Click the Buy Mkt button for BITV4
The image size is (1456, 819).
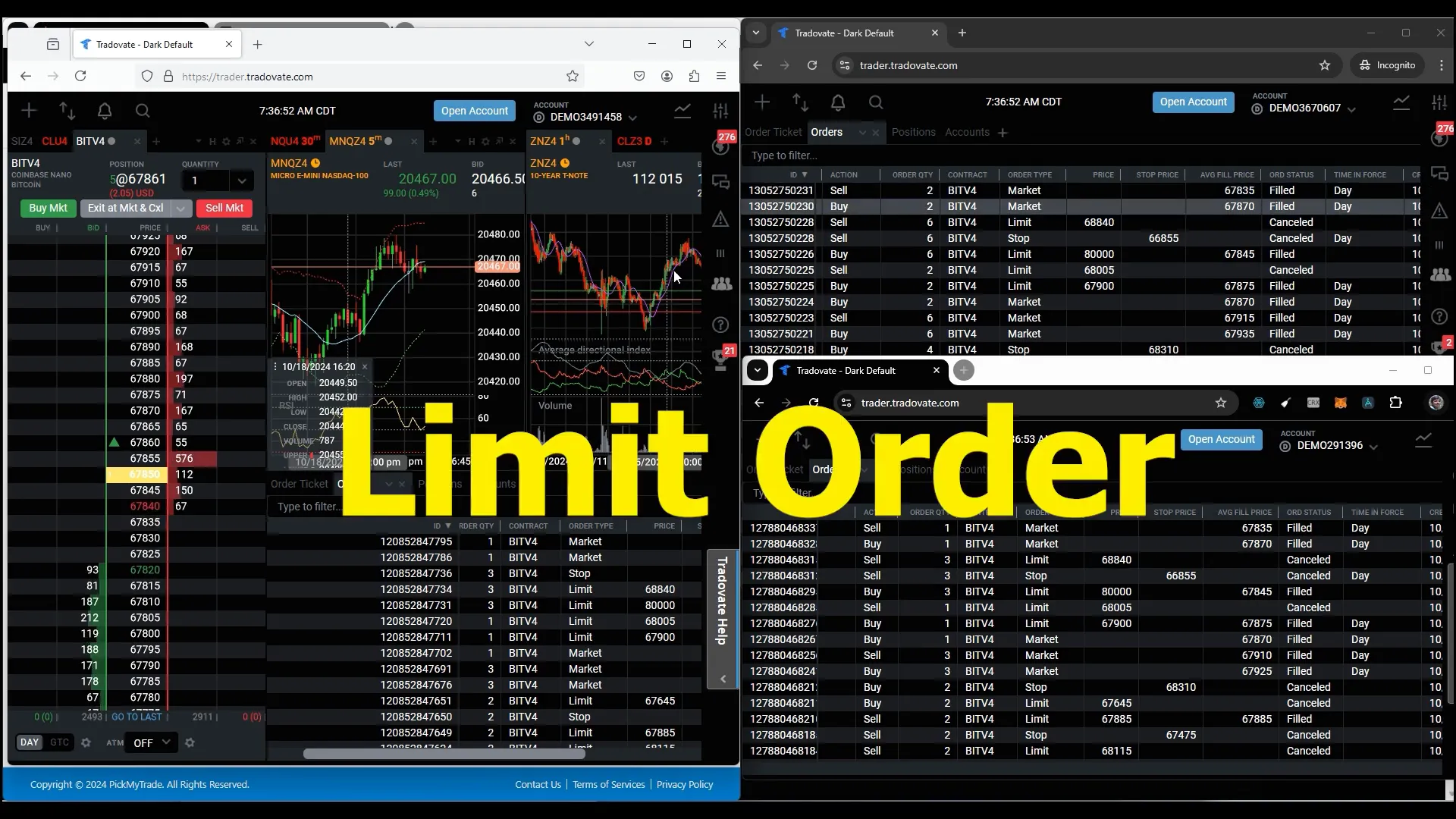click(48, 208)
